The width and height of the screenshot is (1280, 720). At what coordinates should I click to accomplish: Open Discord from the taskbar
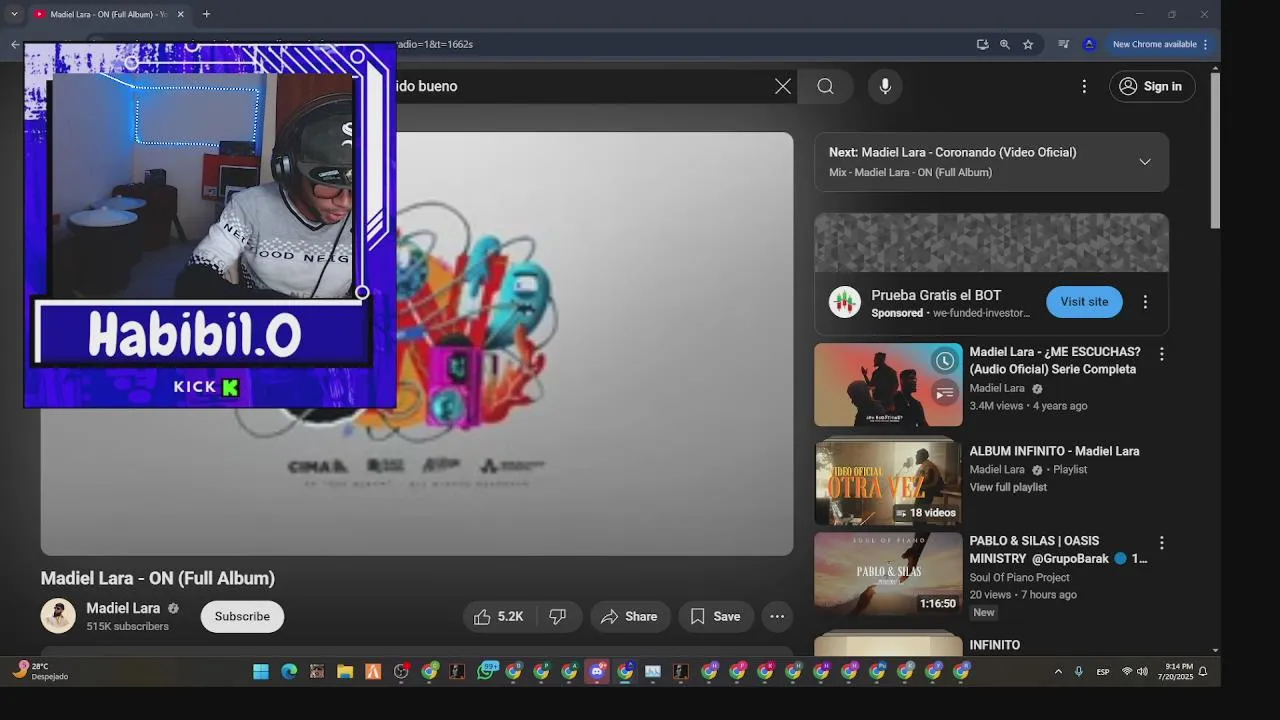coord(597,672)
